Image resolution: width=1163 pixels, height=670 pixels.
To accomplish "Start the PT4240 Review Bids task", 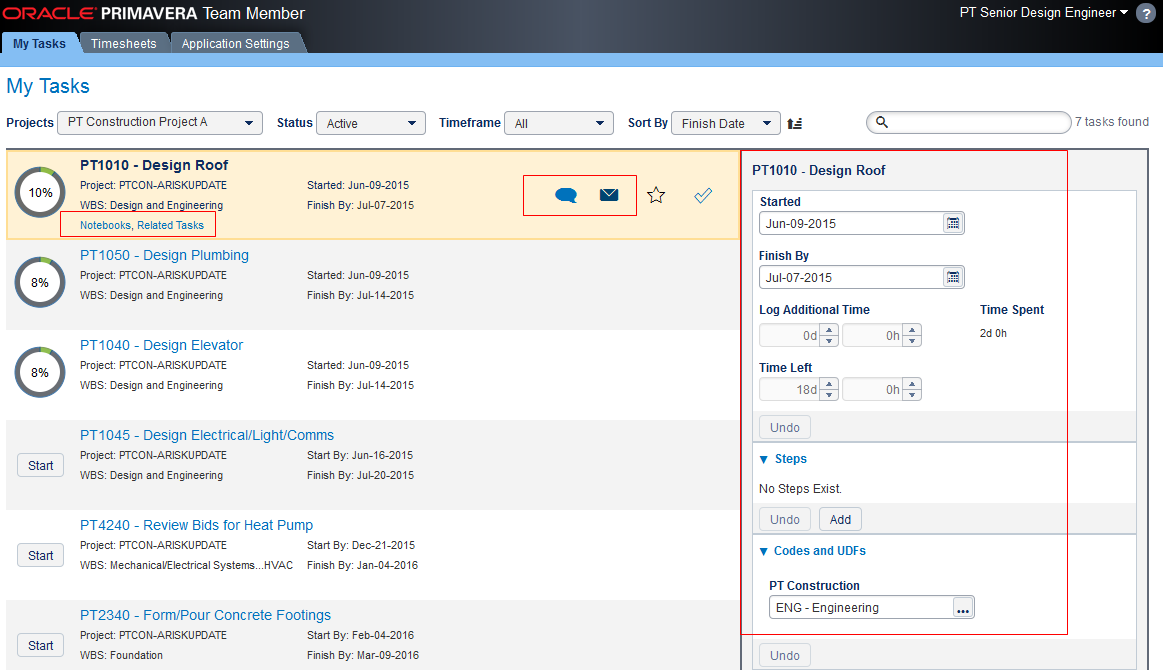I will [x=41, y=556].
